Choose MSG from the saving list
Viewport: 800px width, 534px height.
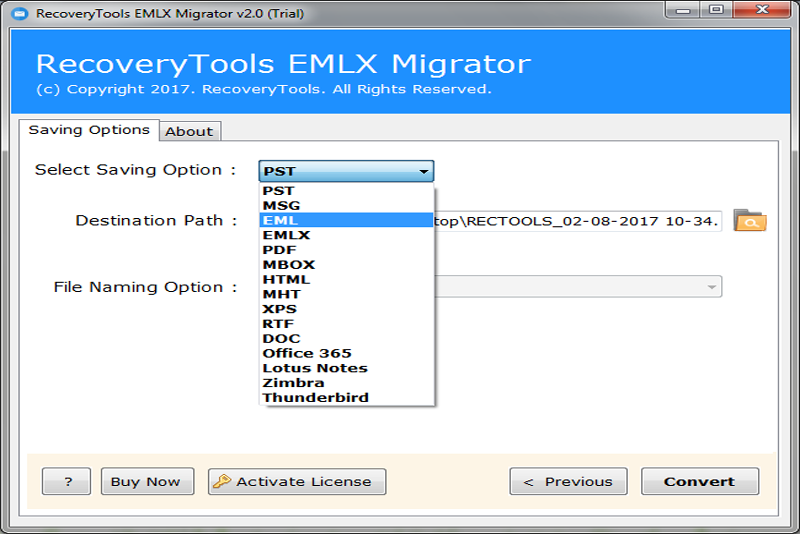[346, 206]
